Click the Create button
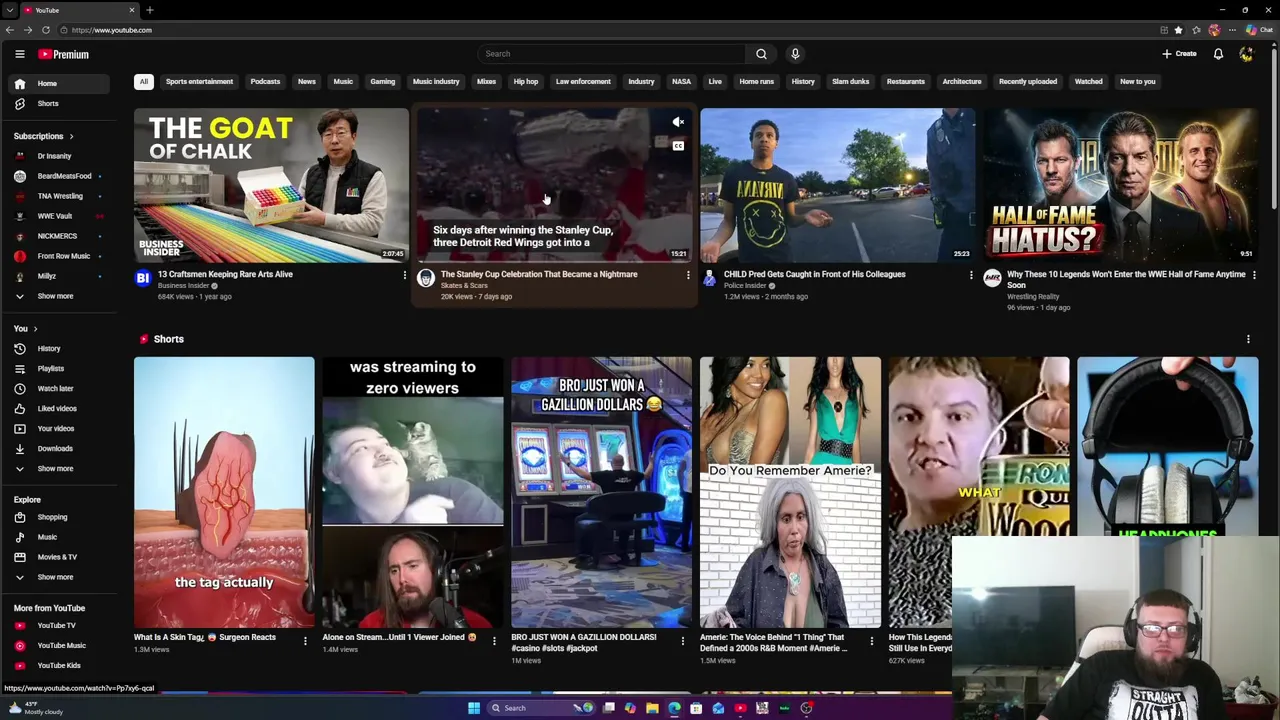Image resolution: width=1280 pixels, height=720 pixels. point(1179,54)
